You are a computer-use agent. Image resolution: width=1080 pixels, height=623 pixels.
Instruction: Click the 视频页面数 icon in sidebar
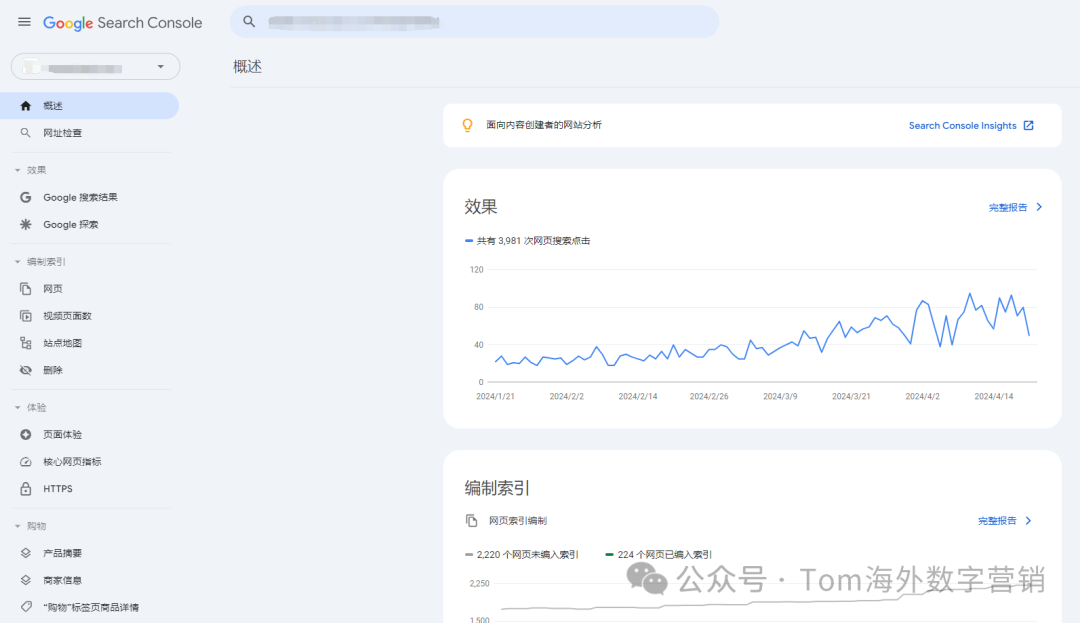pos(26,316)
